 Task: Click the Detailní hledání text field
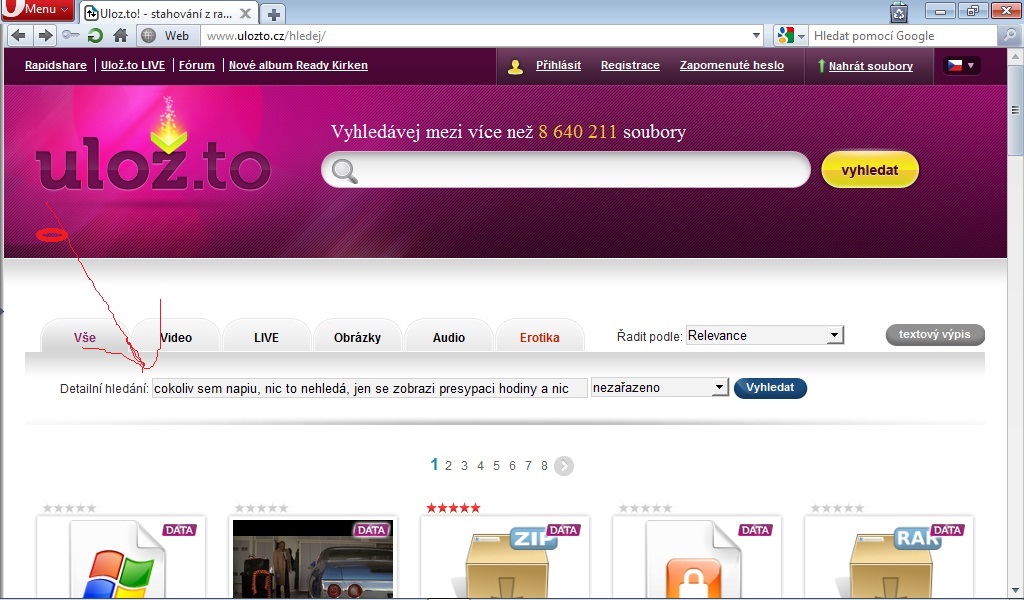pyautogui.click(x=370, y=388)
